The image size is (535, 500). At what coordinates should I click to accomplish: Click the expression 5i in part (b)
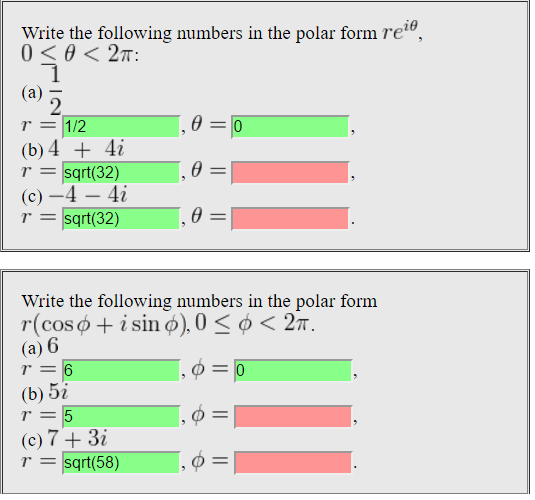58,391
